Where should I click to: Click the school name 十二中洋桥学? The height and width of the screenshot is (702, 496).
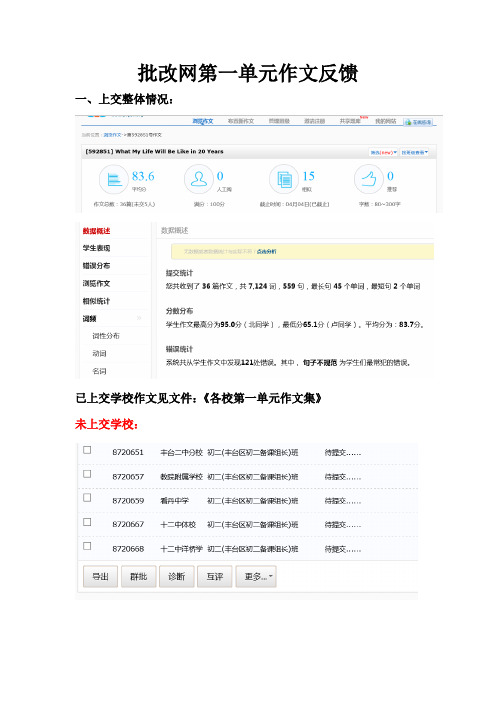tap(181, 549)
